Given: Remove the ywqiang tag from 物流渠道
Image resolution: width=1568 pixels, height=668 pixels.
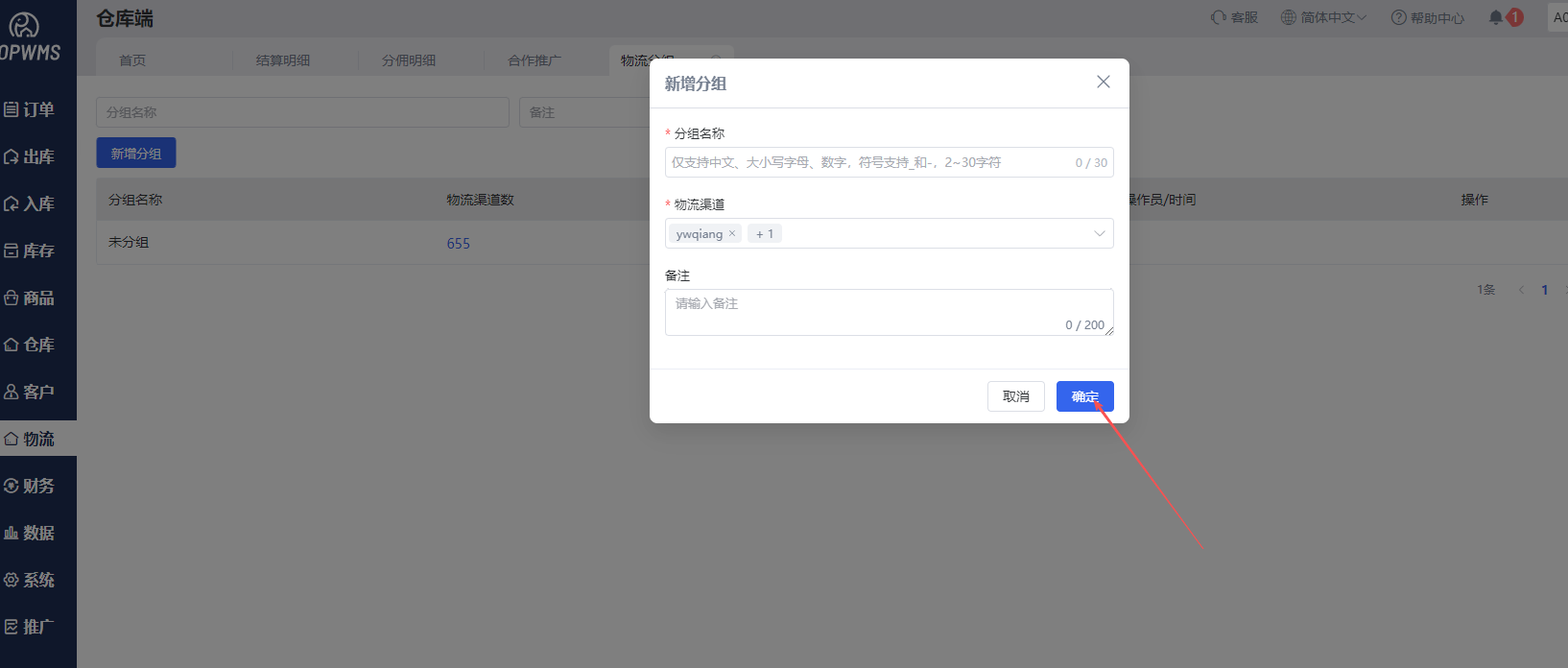Looking at the screenshot, I should click(x=732, y=233).
